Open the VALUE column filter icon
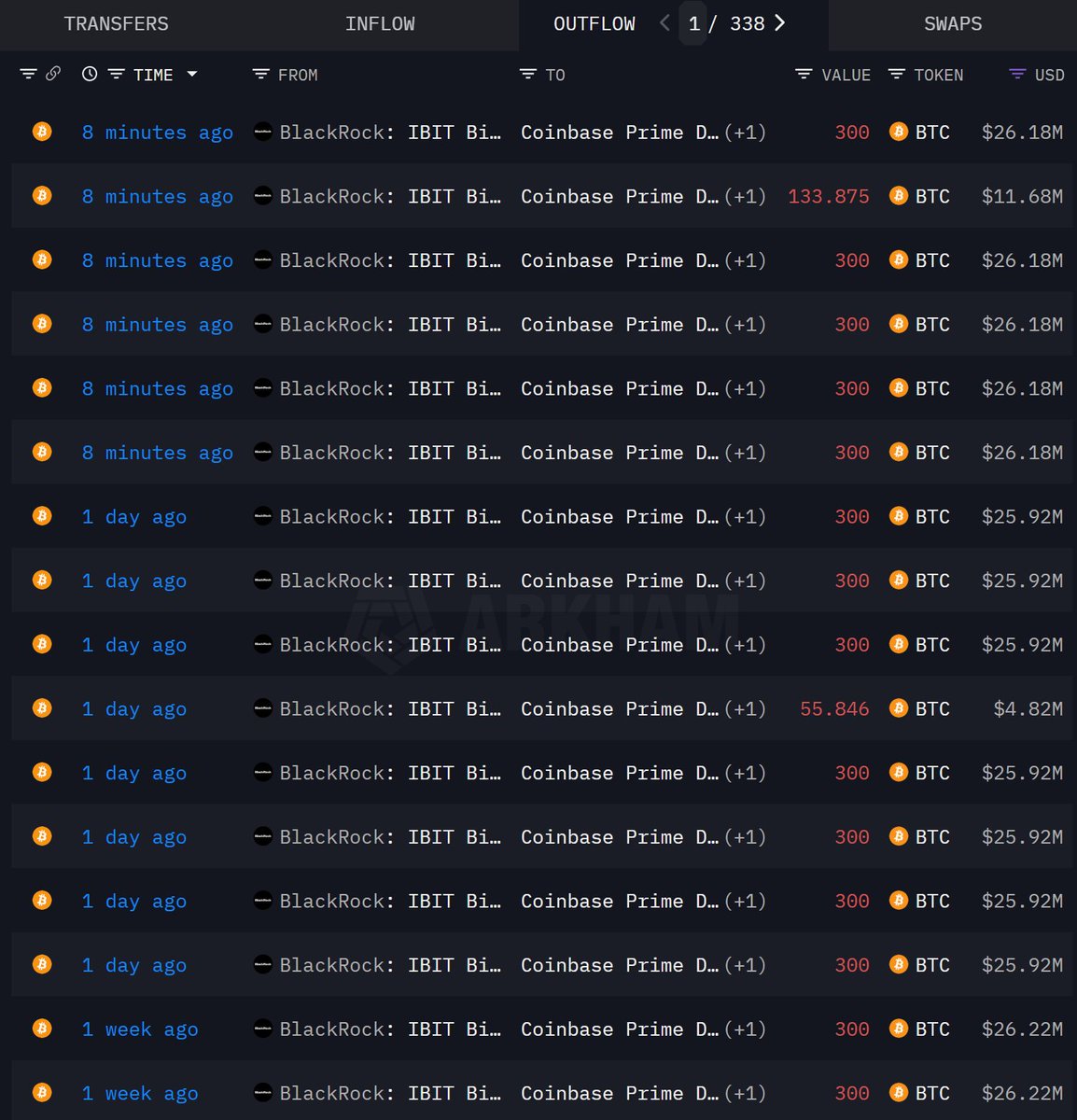 click(804, 74)
